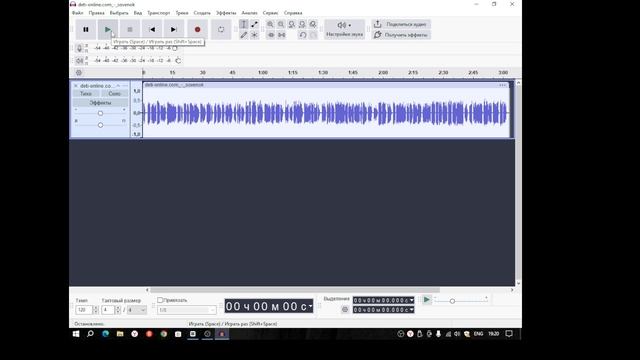Skip to the end of the track
The height and width of the screenshot is (360, 640).
173,29
